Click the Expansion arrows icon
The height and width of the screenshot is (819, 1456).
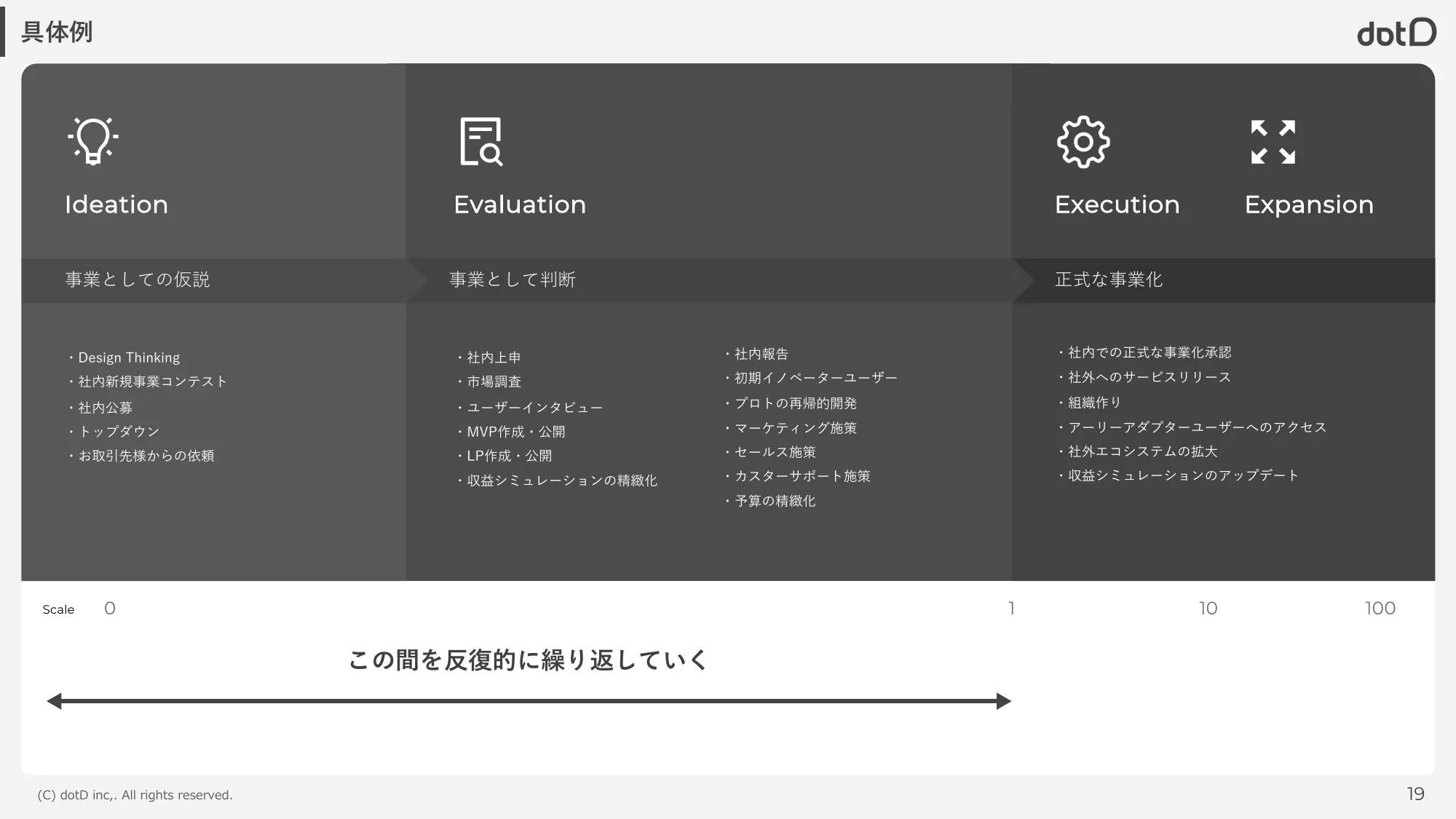[x=1273, y=142]
